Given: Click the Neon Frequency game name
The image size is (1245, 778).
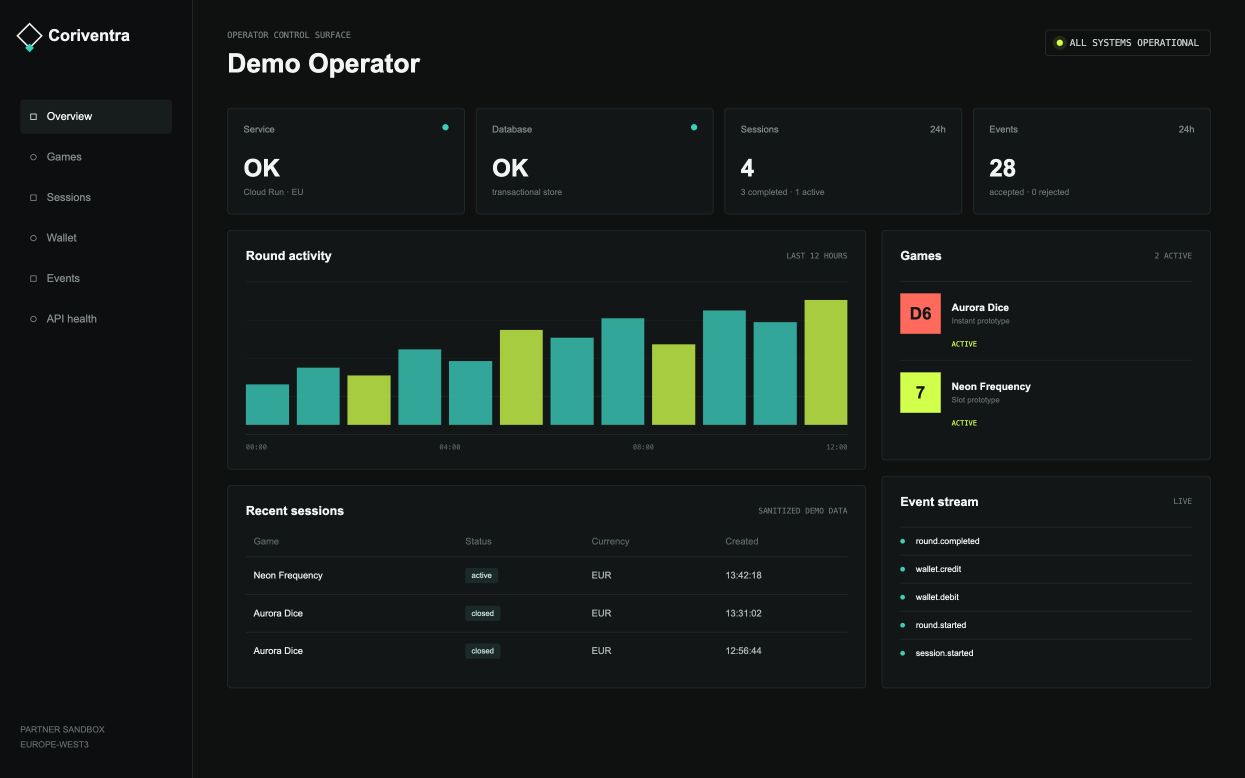Looking at the screenshot, I should pyautogui.click(x=991, y=386).
